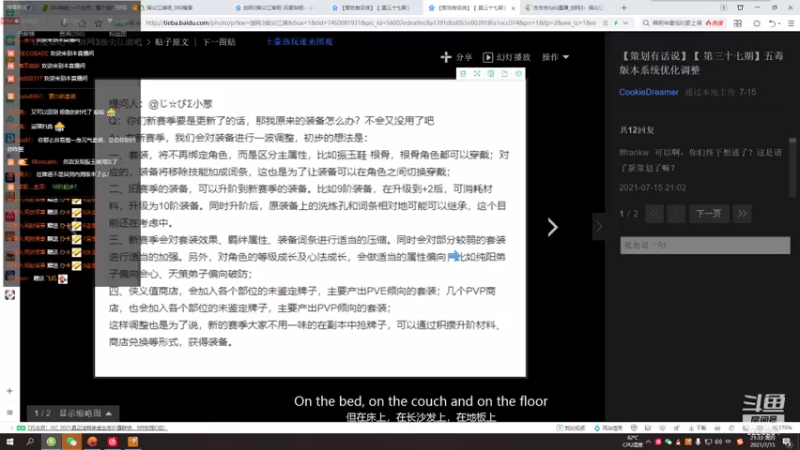This screenshot has height=450, width=800.
Task: Focus the 我也说一句 reply input box
Action: point(705,245)
